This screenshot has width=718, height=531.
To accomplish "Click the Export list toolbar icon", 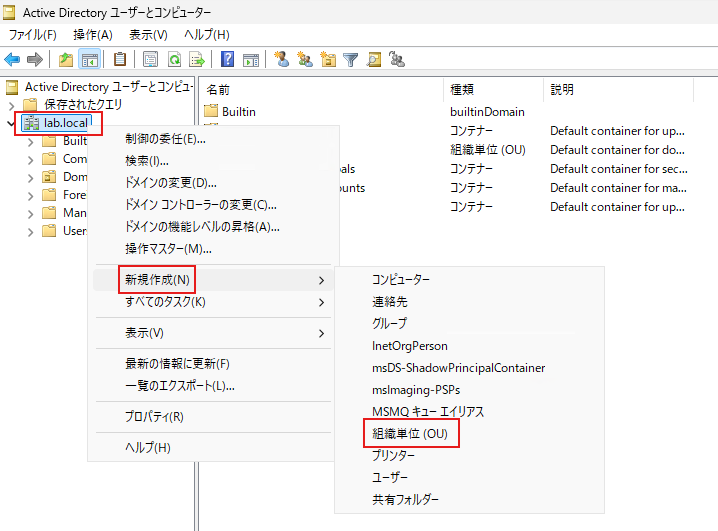I will [197, 59].
